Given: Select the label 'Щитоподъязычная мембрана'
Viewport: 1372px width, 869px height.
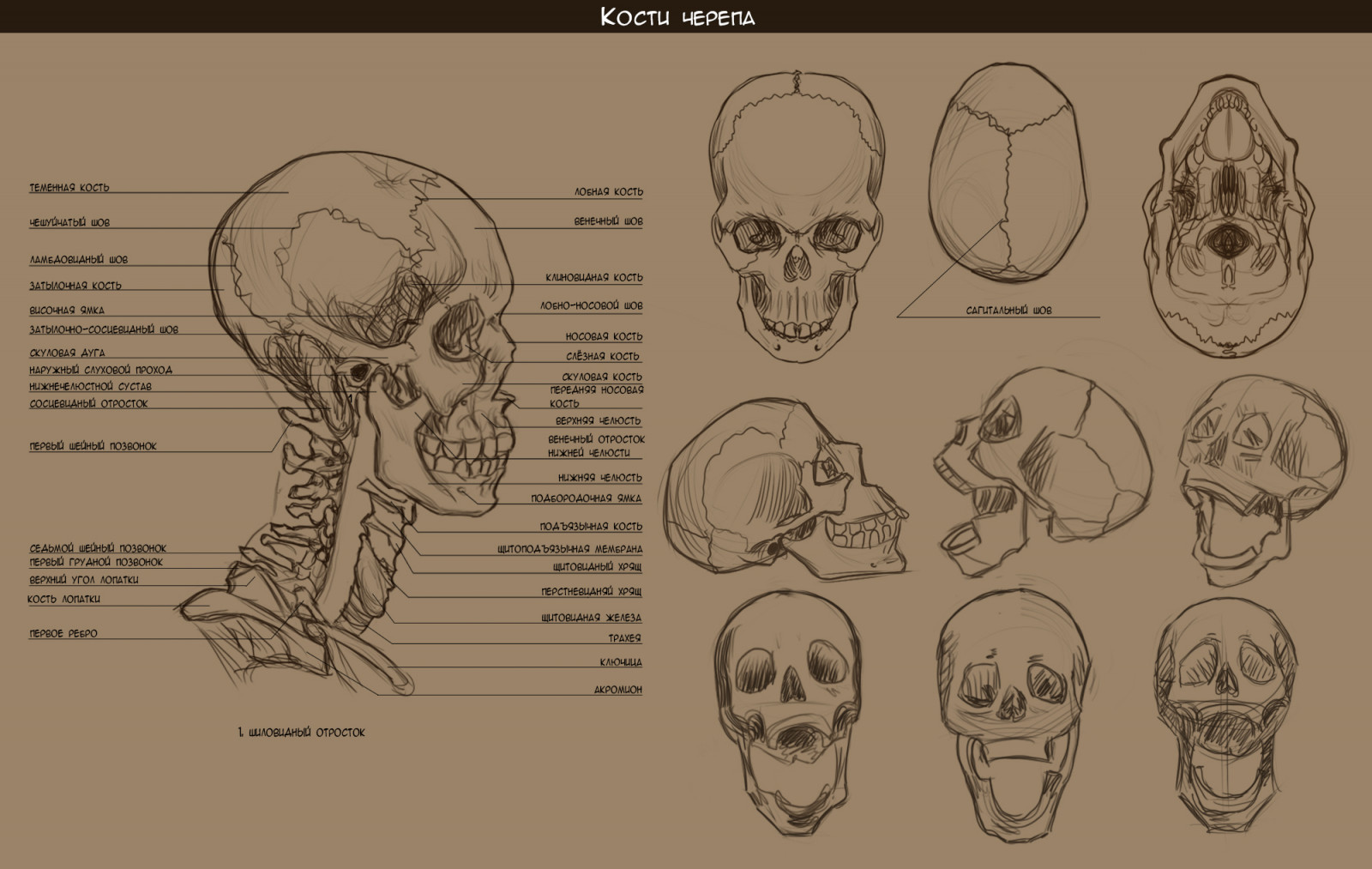Looking at the screenshot, I should point(570,549).
